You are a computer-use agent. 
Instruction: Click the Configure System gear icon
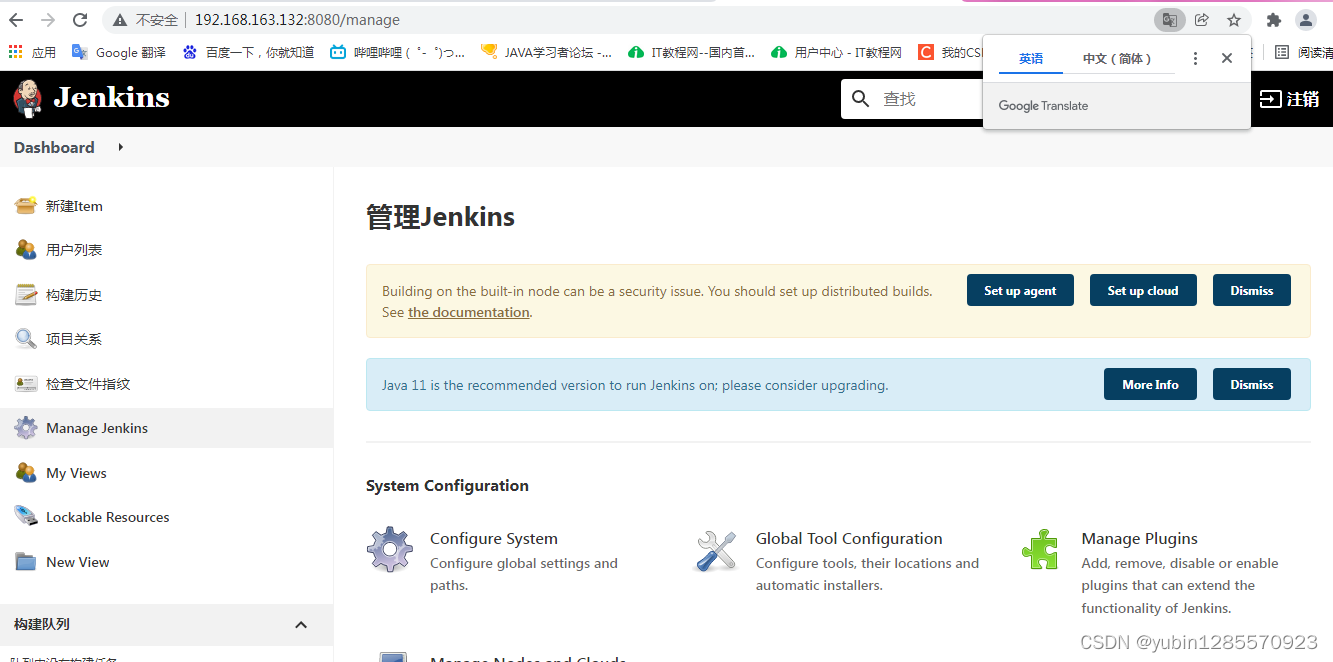[x=390, y=550]
